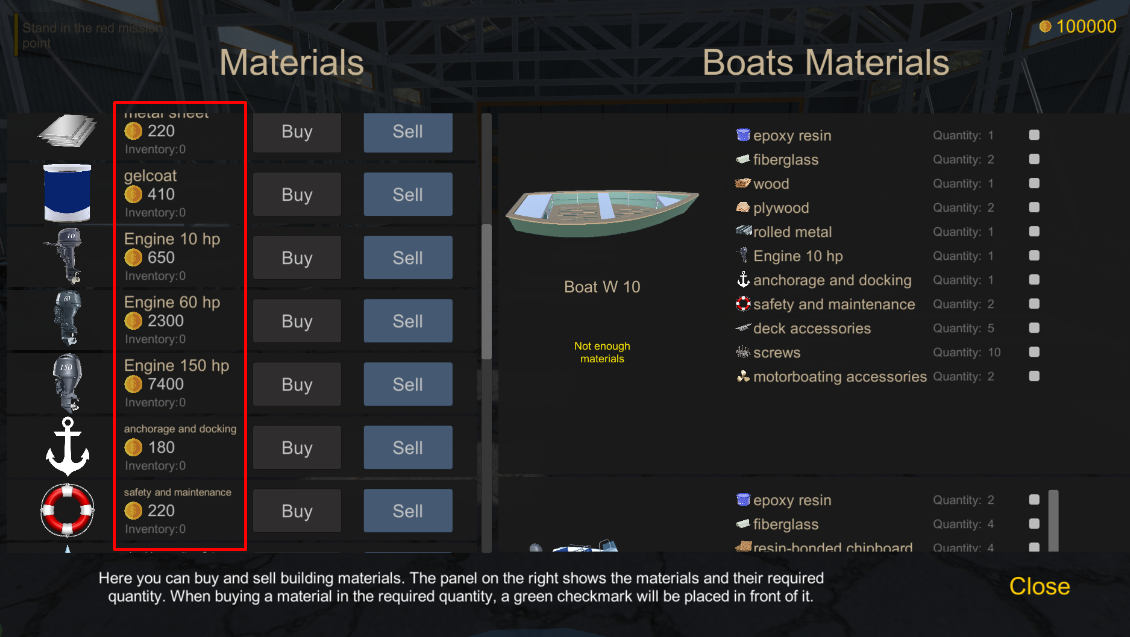
Task: Switch to the Materials section header
Action: (291, 62)
